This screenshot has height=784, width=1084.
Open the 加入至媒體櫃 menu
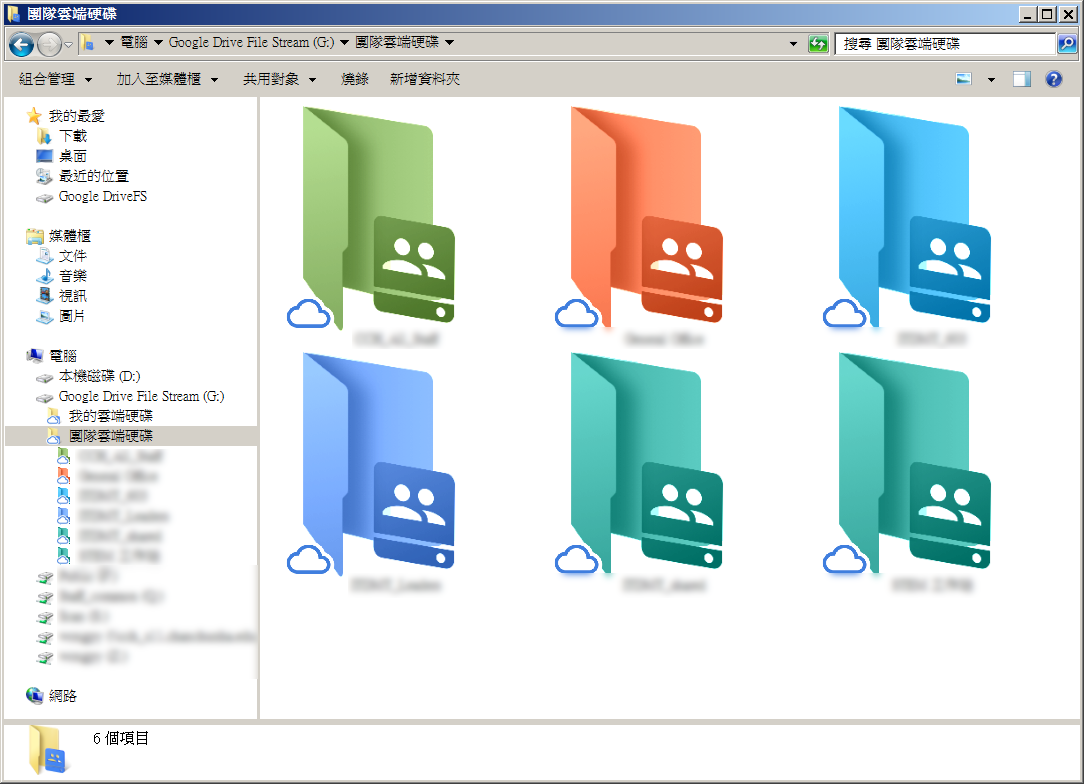167,80
